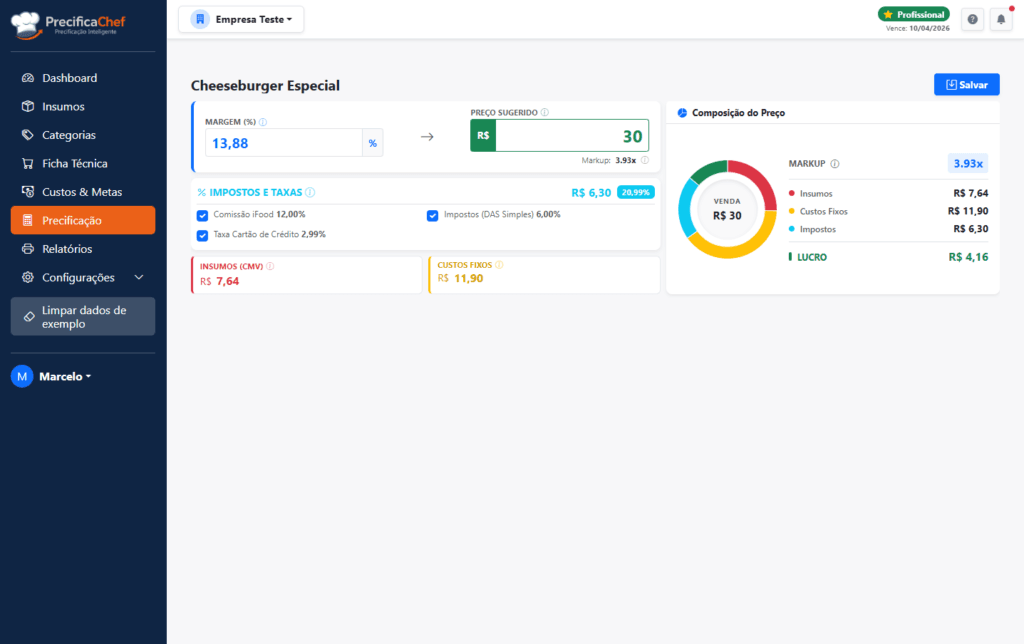This screenshot has width=1024, height=644.
Task: Click the Relatórios printer icon
Action: click(x=27, y=249)
